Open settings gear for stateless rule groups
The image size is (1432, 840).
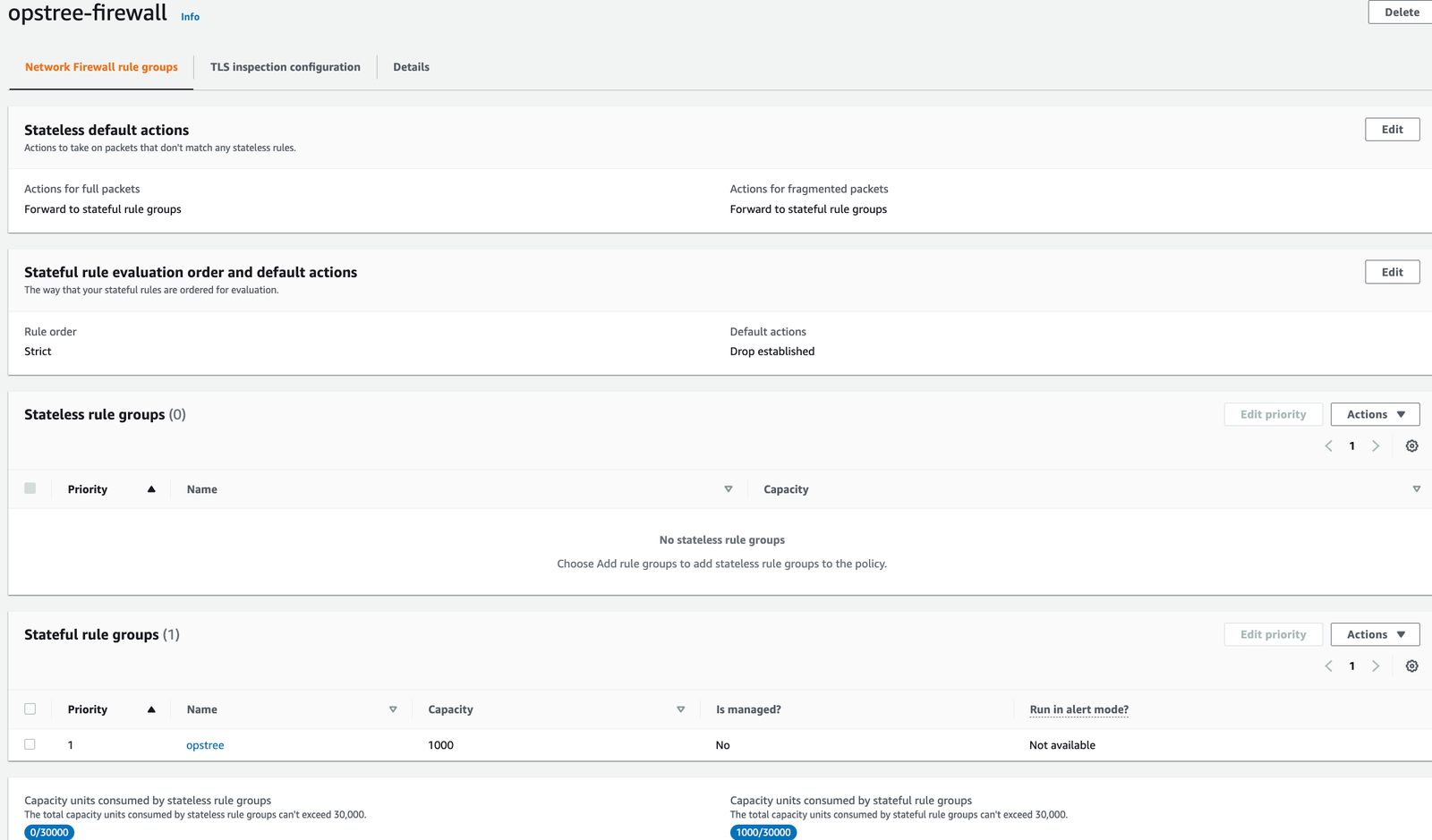click(1411, 445)
